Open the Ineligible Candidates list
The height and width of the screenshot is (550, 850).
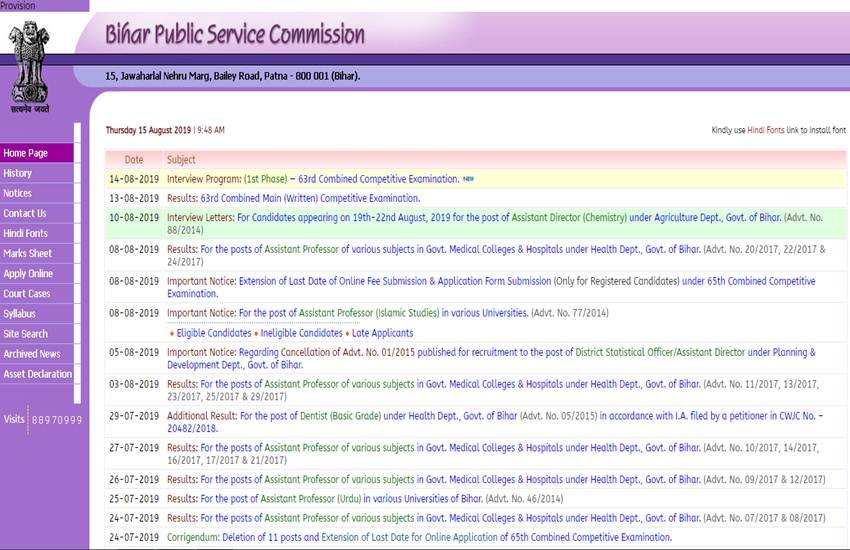(302, 333)
